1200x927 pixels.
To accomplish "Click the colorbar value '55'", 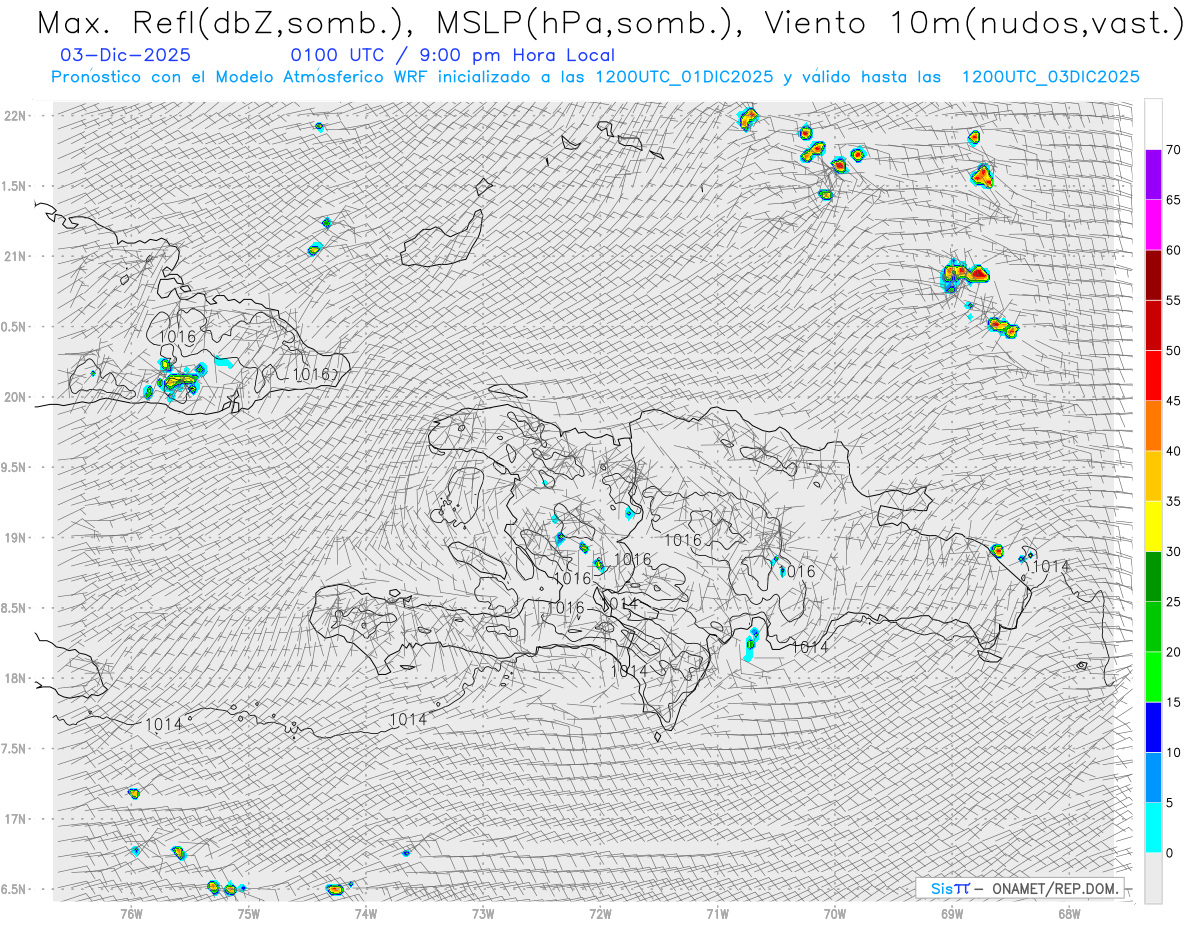I will click(x=1174, y=300).
